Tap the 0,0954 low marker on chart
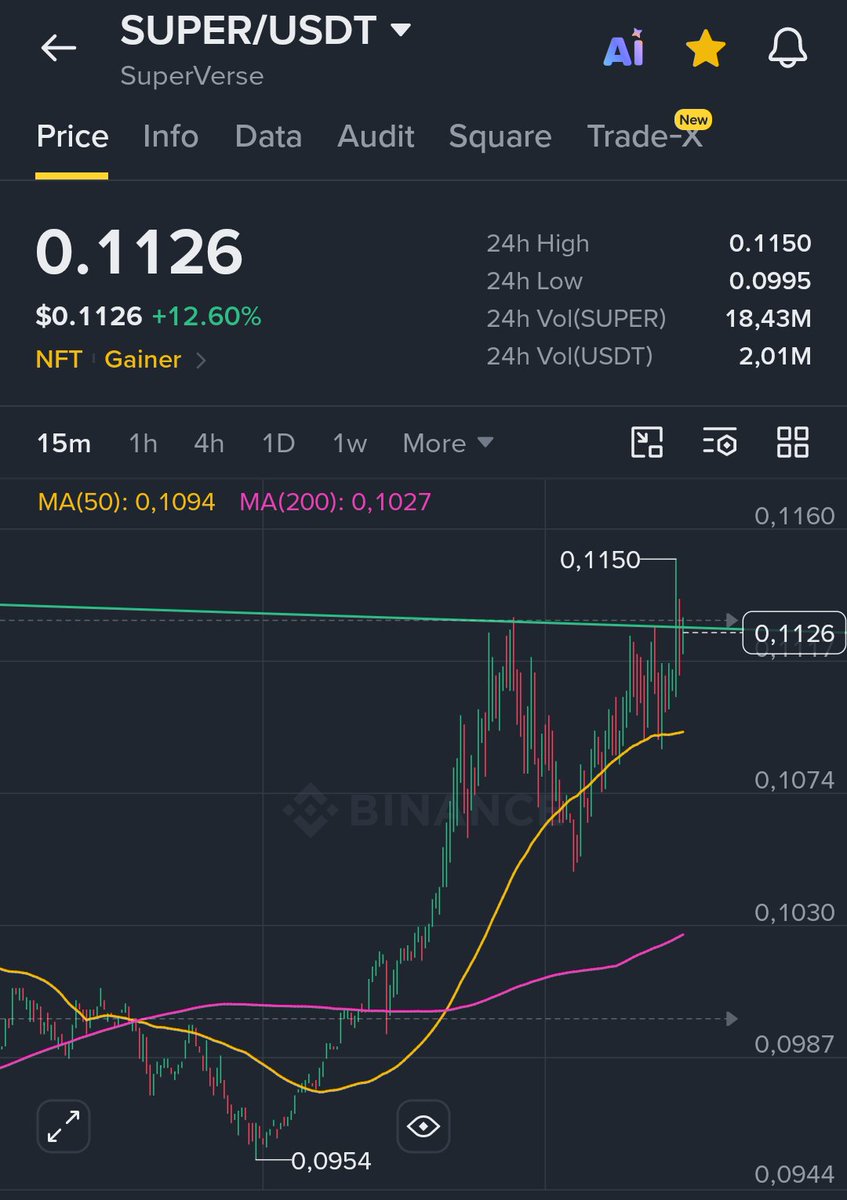 click(x=331, y=1161)
